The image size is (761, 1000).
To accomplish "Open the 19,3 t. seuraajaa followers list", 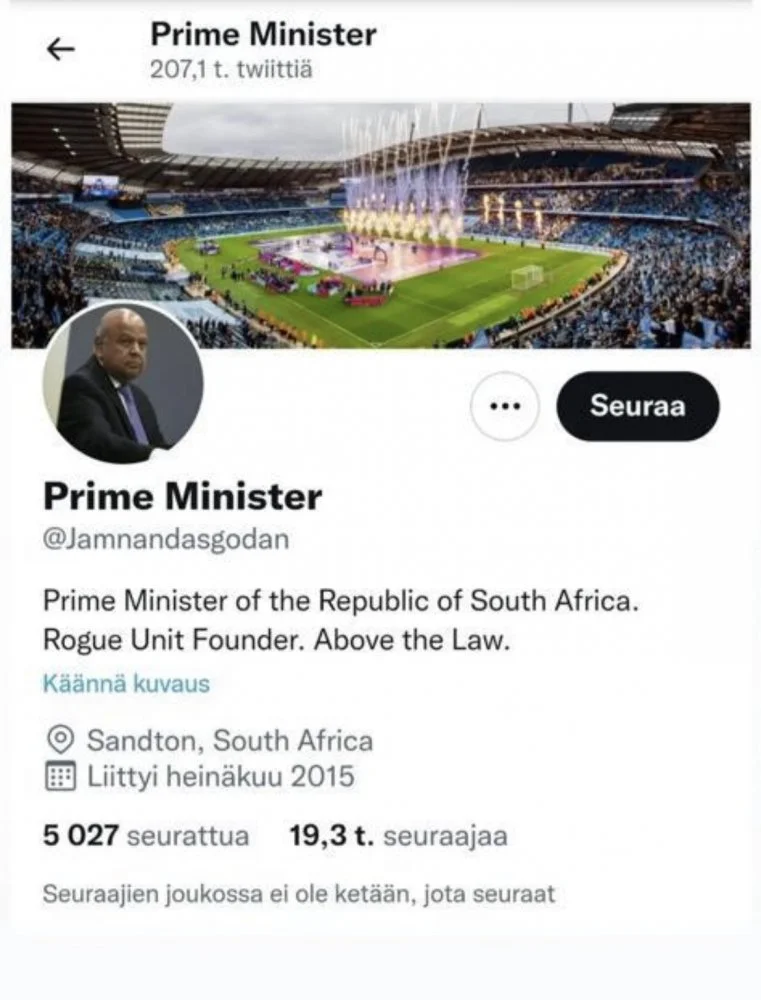I will [397, 836].
